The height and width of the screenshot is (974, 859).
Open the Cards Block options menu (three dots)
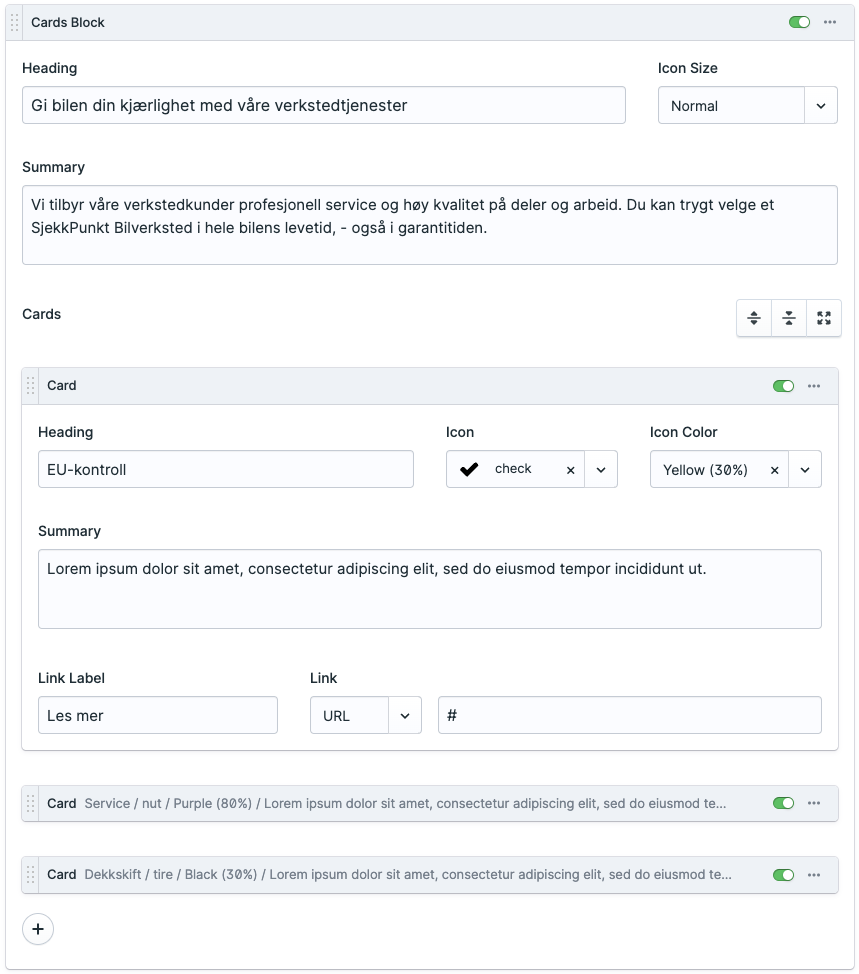[830, 22]
